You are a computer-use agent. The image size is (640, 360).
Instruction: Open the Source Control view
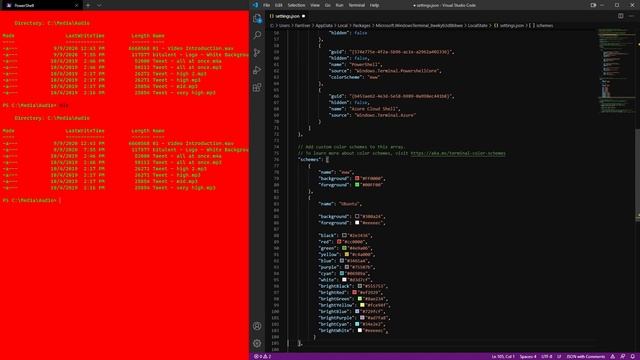[257, 53]
